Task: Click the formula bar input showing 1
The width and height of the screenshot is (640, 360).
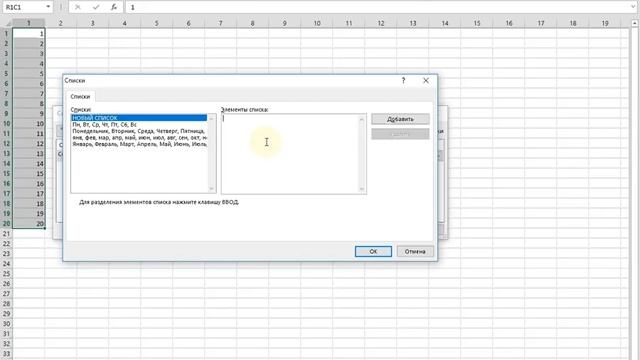Action: [x=378, y=7]
